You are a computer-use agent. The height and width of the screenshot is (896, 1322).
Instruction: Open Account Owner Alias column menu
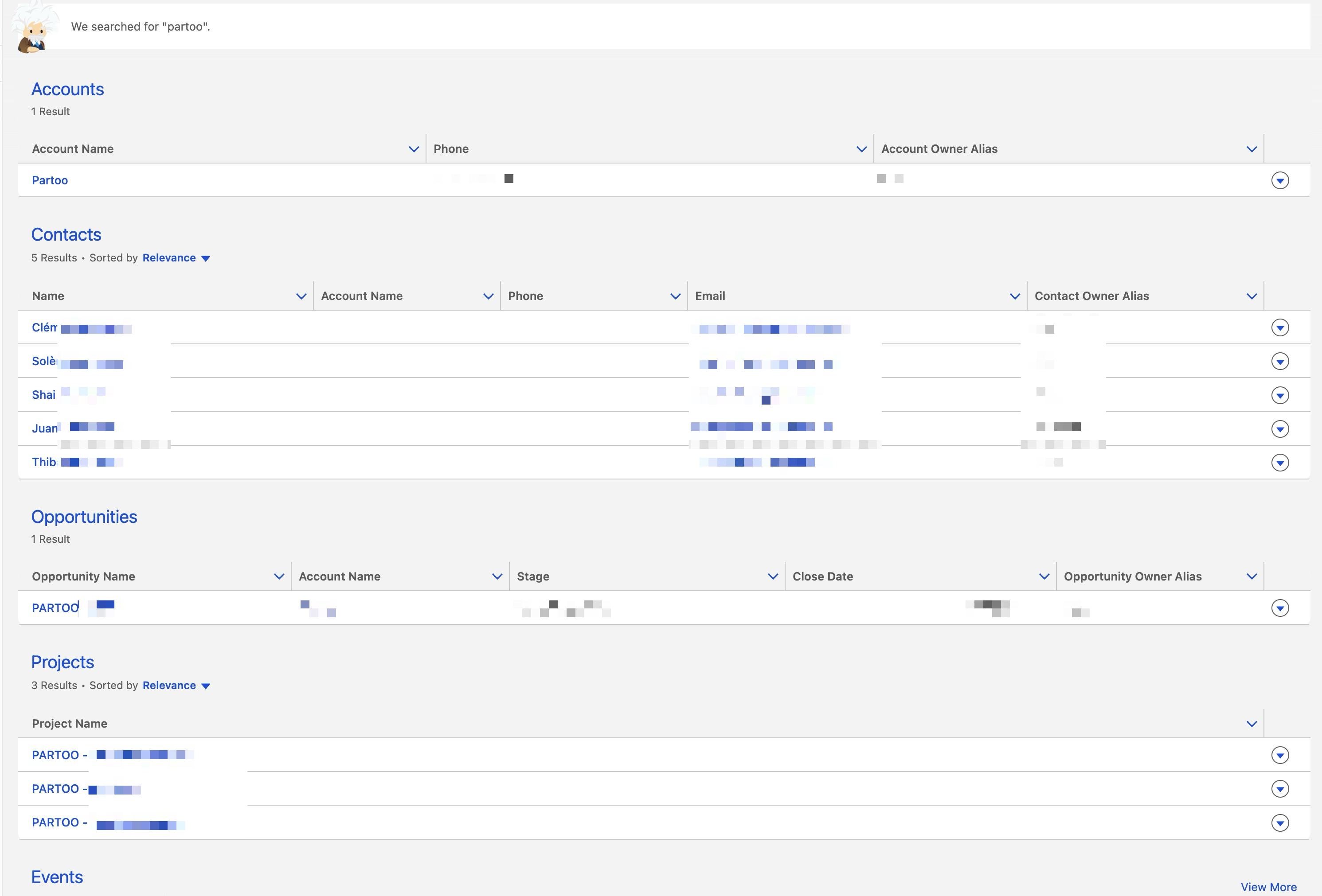pos(1252,149)
